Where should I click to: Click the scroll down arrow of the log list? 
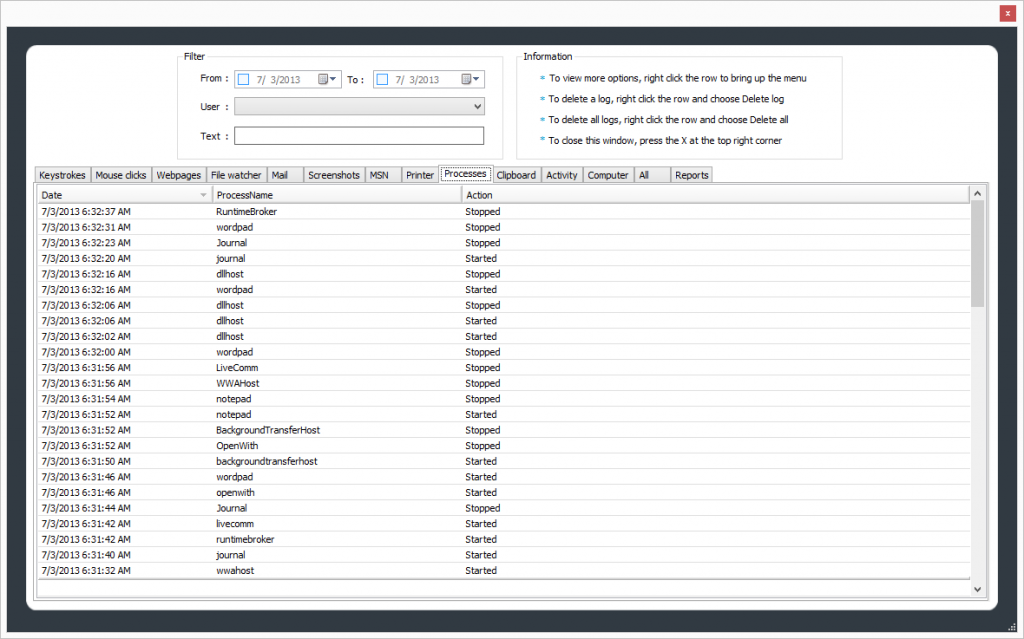click(978, 590)
